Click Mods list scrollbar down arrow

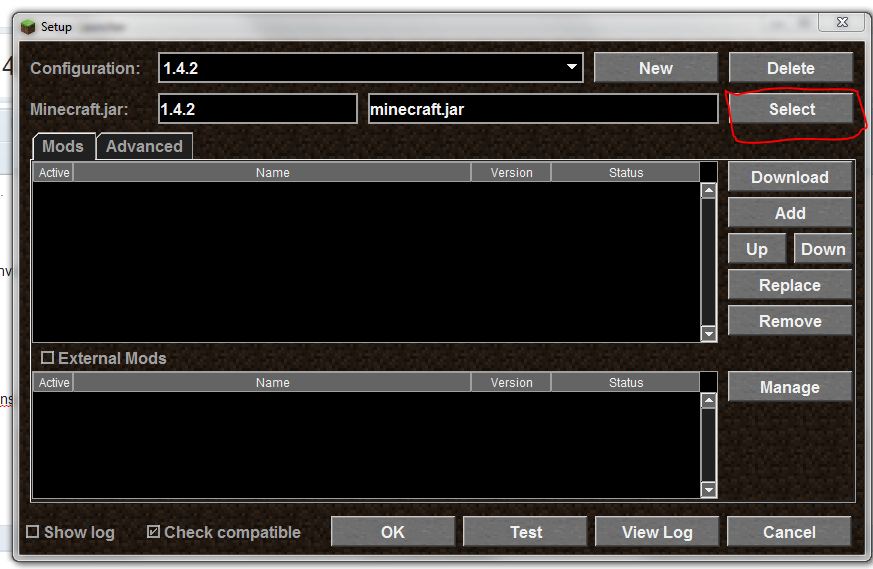click(x=708, y=333)
